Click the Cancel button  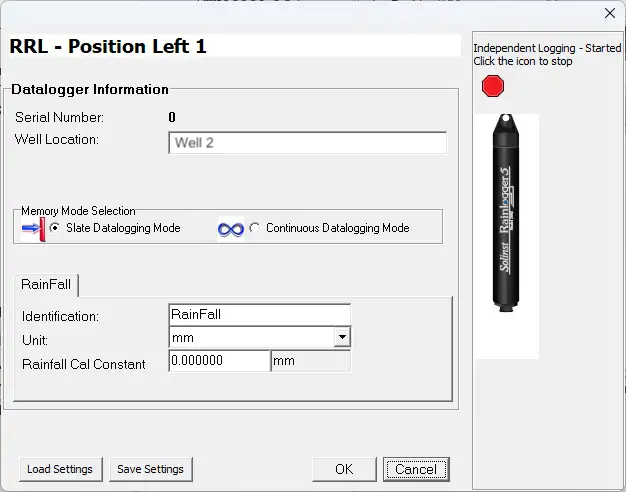(x=416, y=469)
